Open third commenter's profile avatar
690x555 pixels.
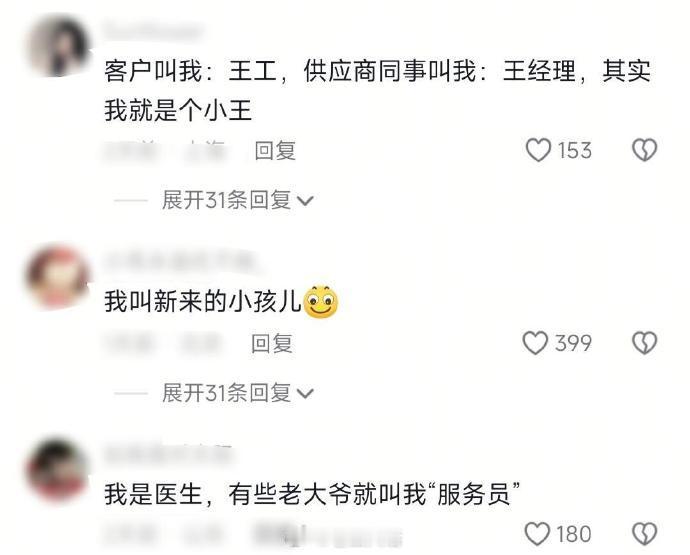[58, 470]
